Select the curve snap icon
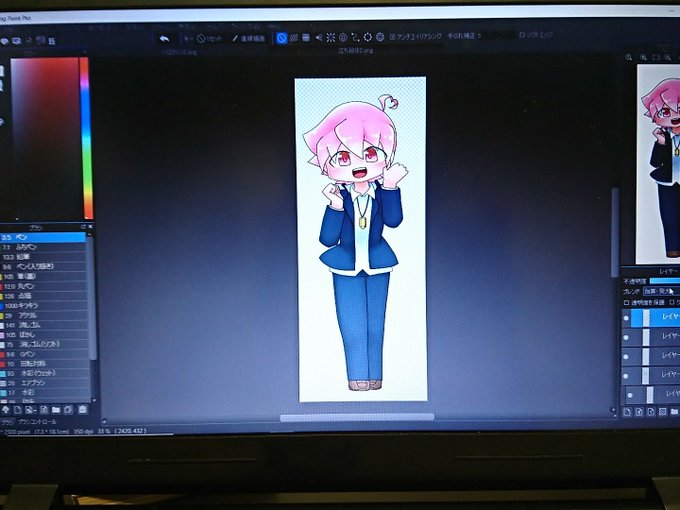Image resolution: width=680 pixels, height=510 pixels. pyautogui.click(x=356, y=38)
